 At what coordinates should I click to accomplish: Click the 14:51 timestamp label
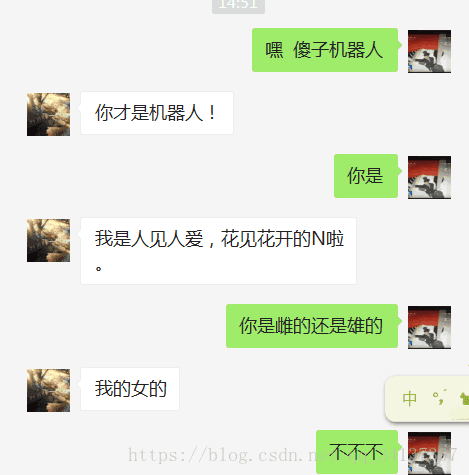click(238, 5)
